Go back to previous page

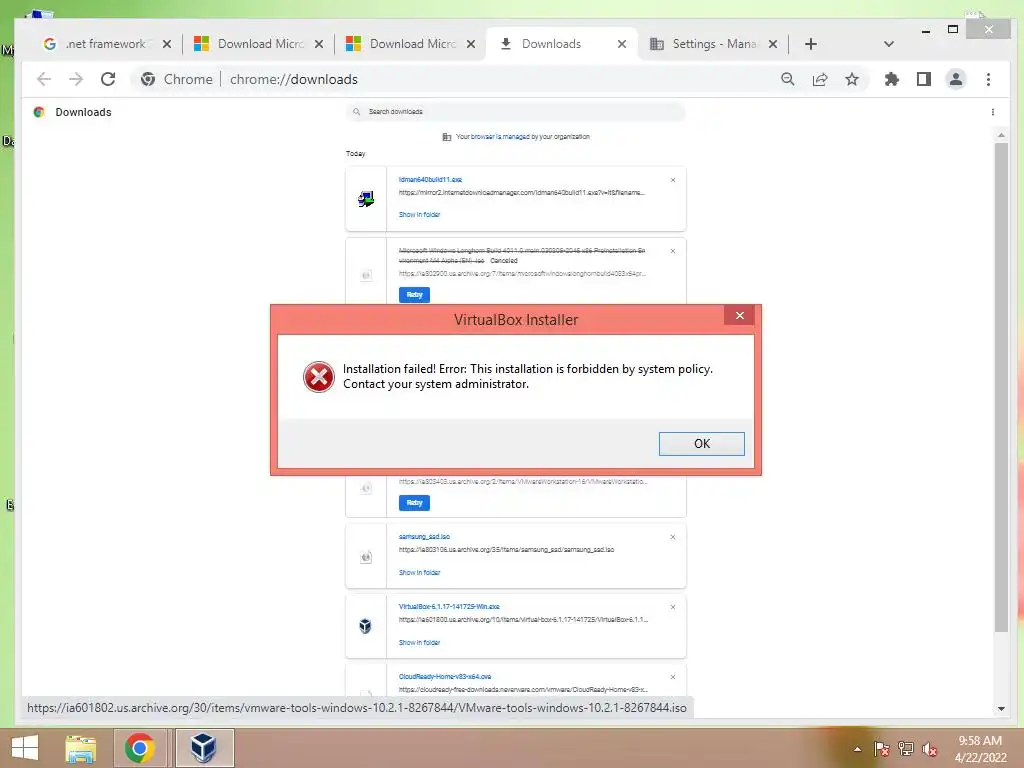click(x=44, y=79)
